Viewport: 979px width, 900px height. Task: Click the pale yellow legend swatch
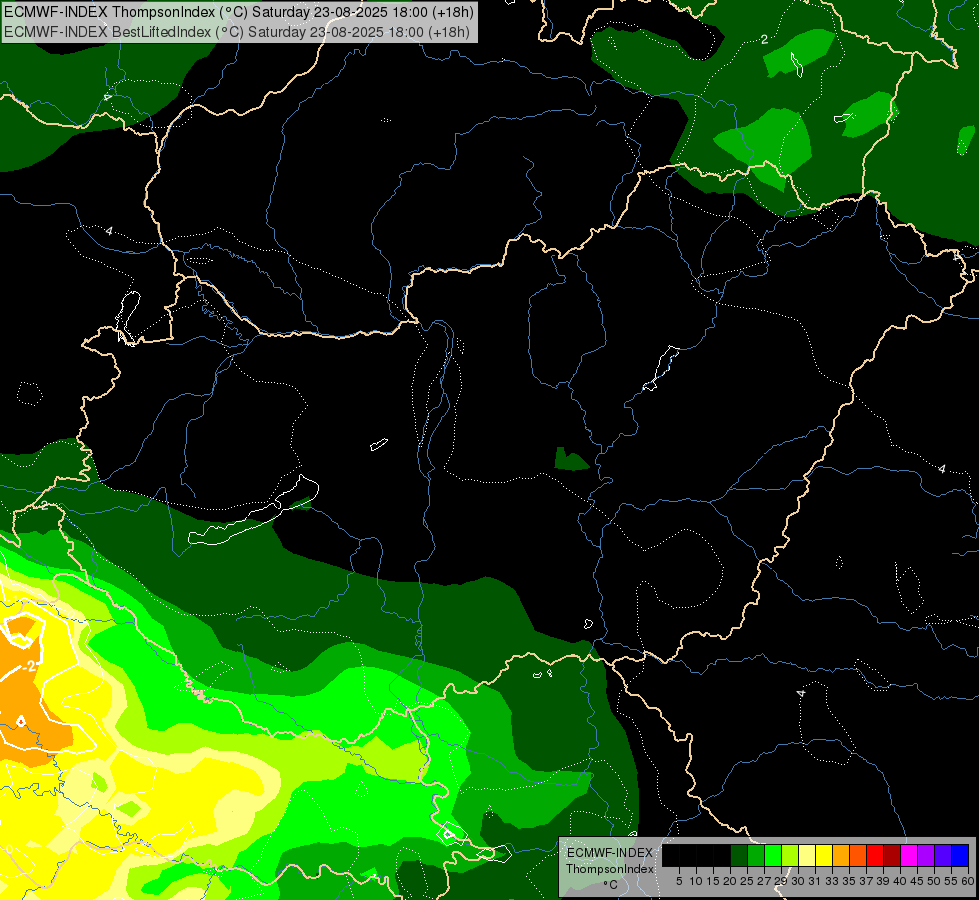pyautogui.click(x=807, y=855)
